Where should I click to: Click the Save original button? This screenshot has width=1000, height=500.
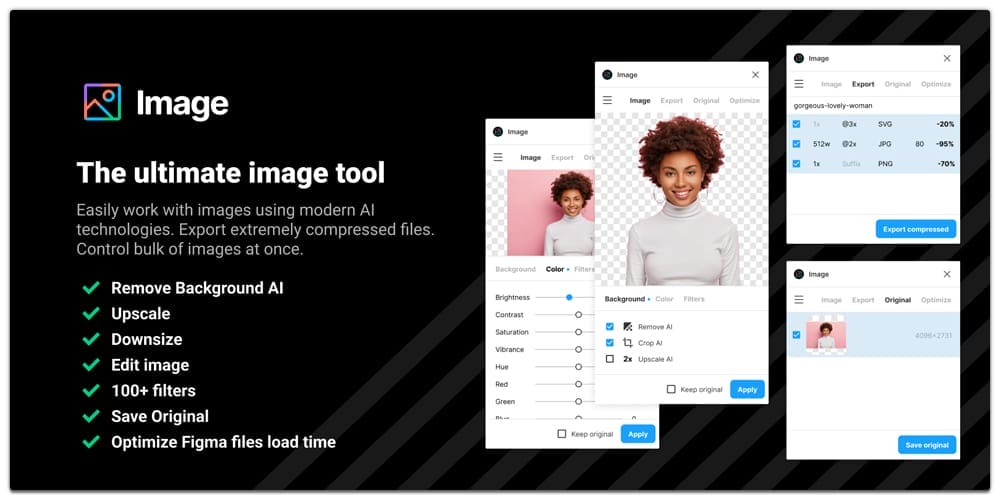(x=927, y=445)
